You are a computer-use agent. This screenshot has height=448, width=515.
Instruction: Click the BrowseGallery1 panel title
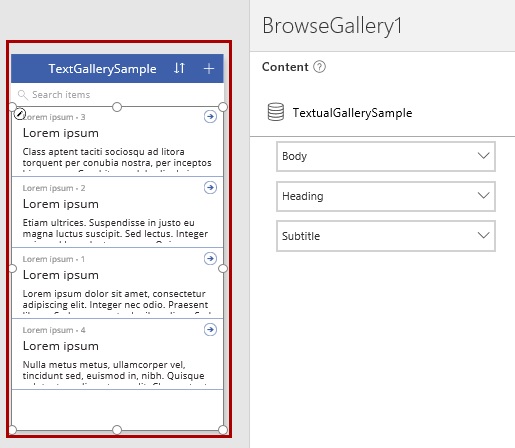tap(332, 26)
